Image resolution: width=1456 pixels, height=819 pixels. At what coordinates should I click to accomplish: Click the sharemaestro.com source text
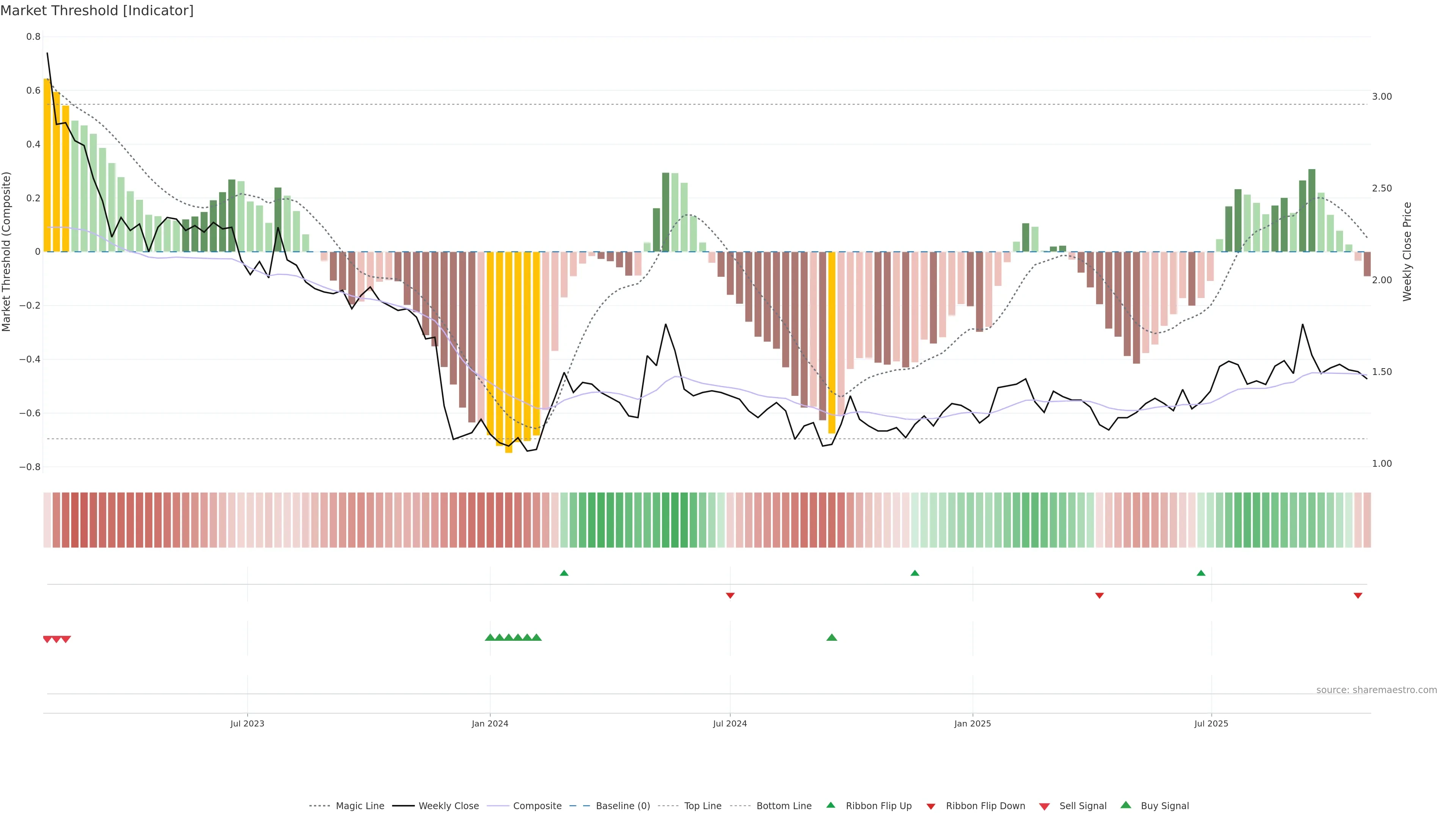(x=1376, y=690)
